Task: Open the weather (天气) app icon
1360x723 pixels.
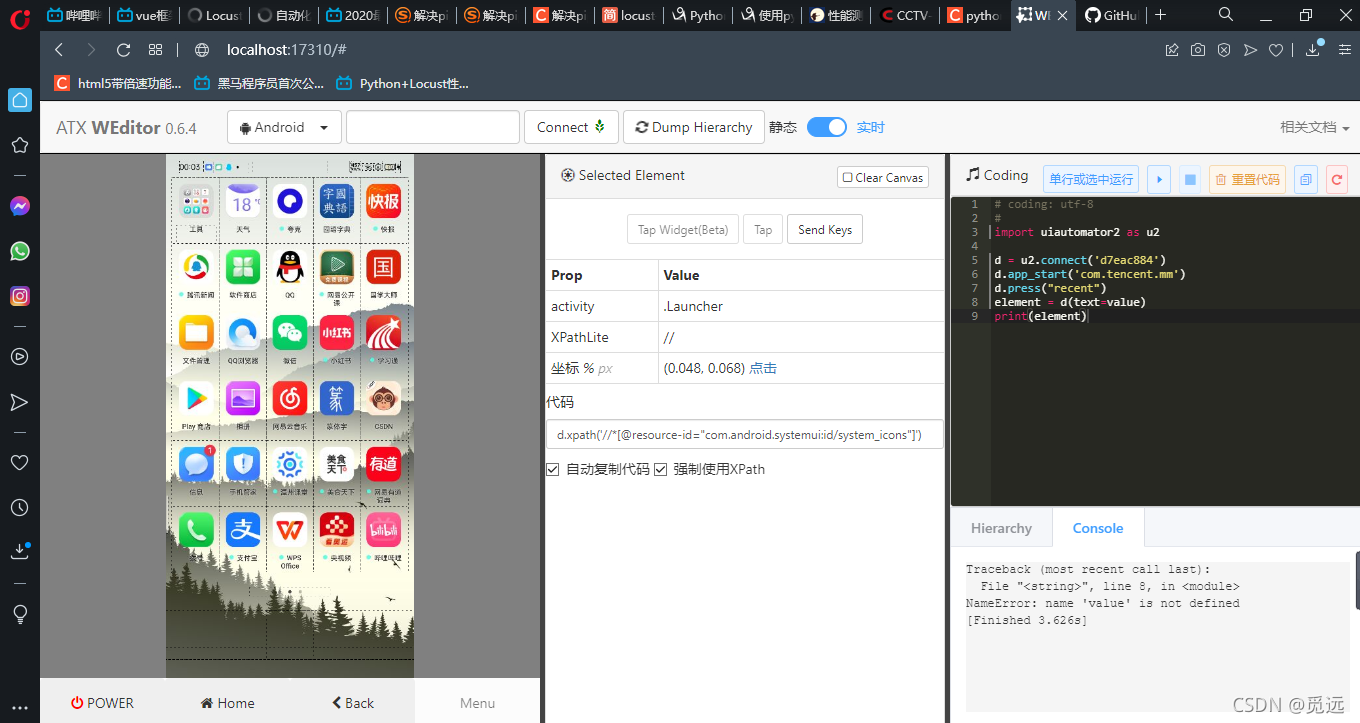Action: coord(243,201)
